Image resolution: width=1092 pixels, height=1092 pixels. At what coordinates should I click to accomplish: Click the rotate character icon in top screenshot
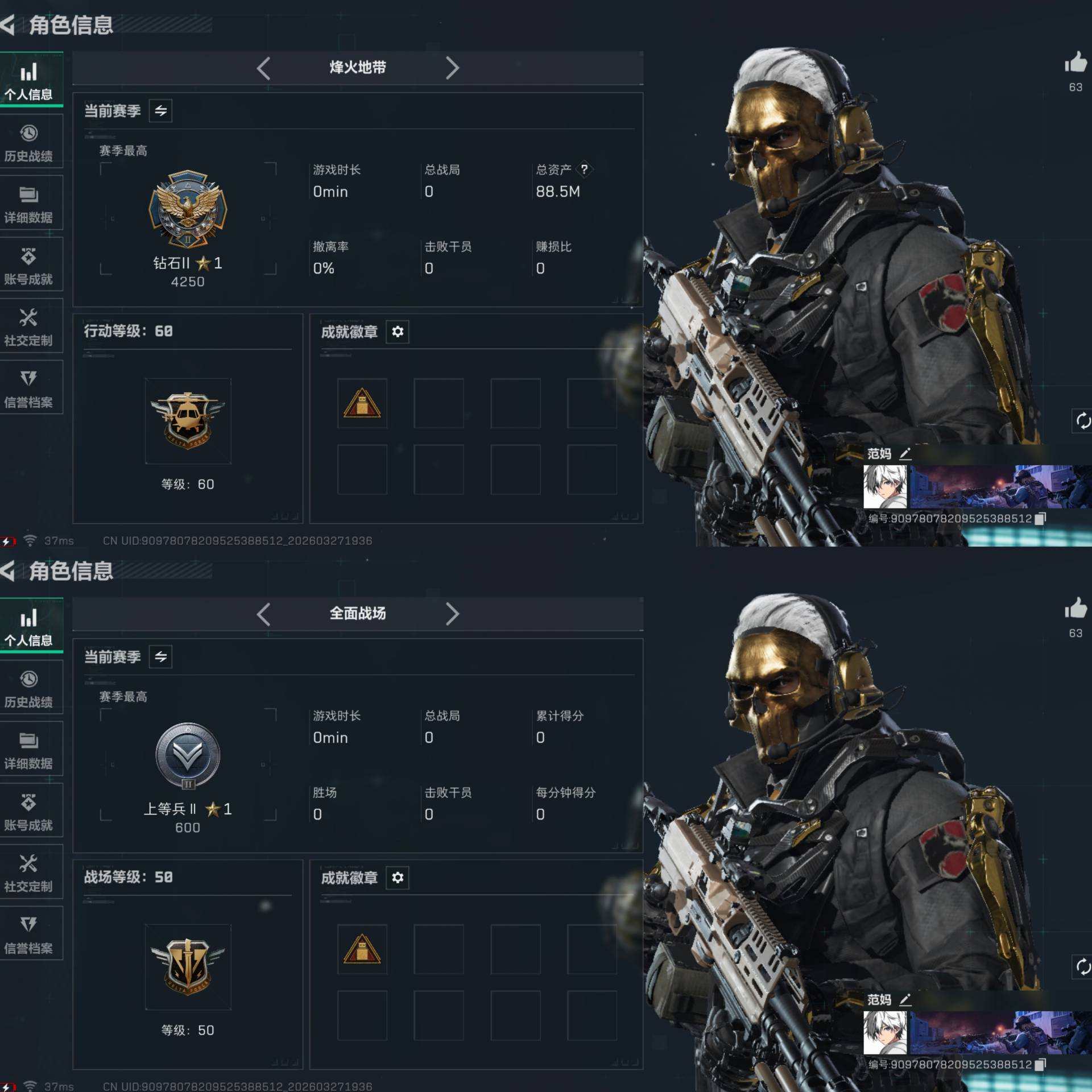1082,421
